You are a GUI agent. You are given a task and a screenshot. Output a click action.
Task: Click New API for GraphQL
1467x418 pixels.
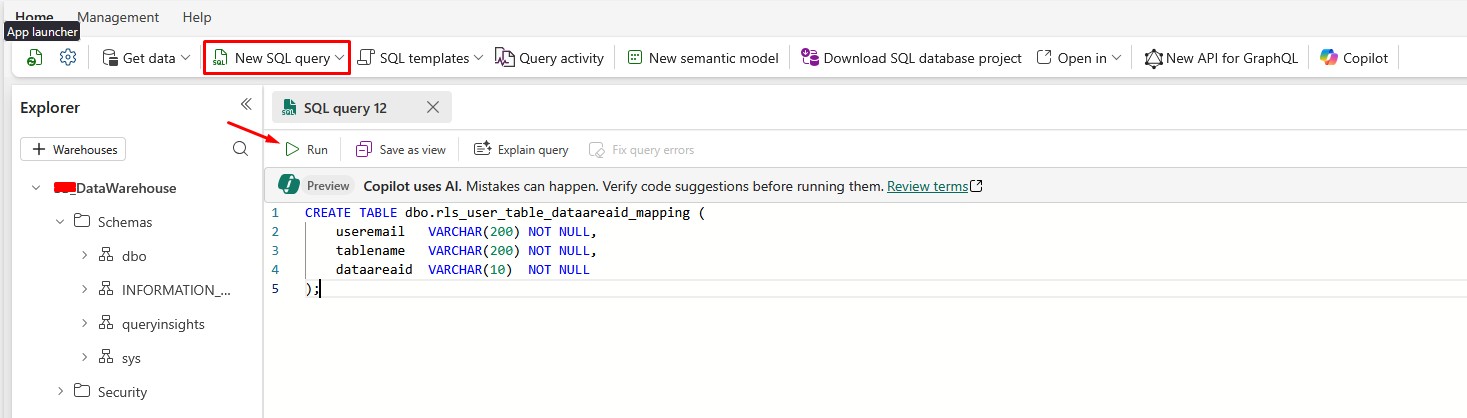(x=1221, y=58)
